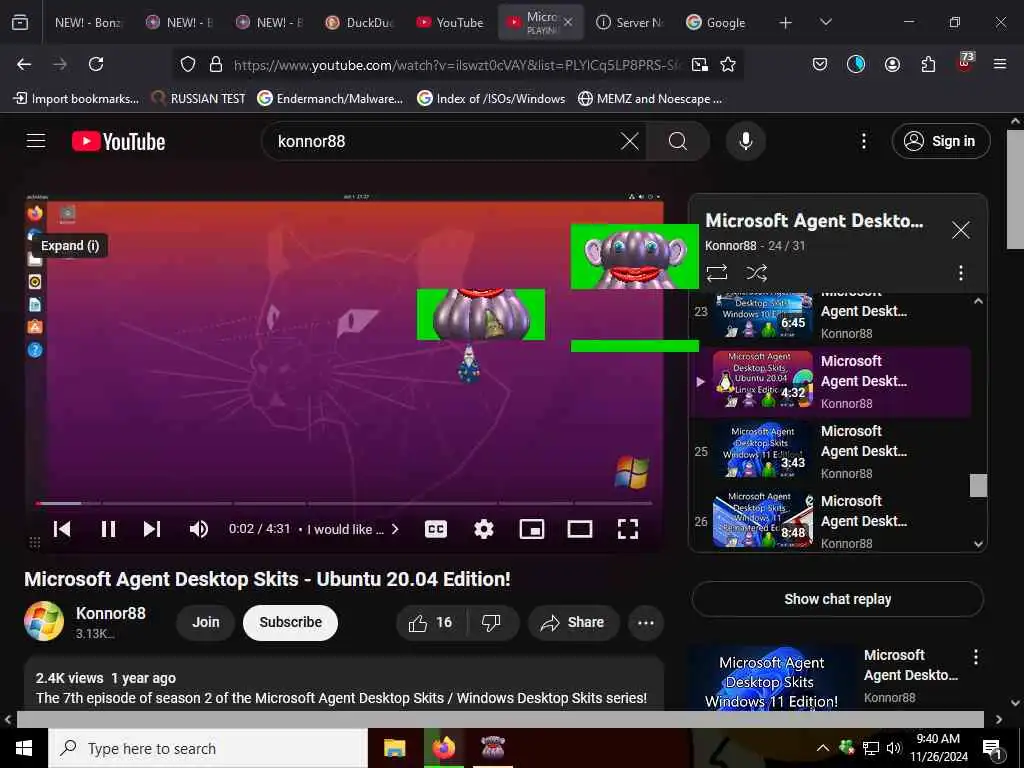Click the Sign in button
Viewport: 1024px width, 768px height.
(940, 141)
